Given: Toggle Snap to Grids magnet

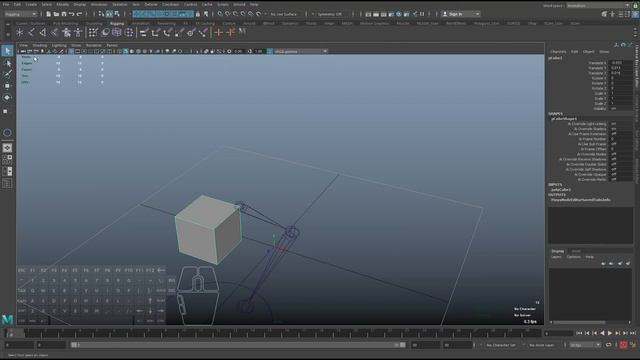Looking at the screenshot, I should click(x=220, y=14).
